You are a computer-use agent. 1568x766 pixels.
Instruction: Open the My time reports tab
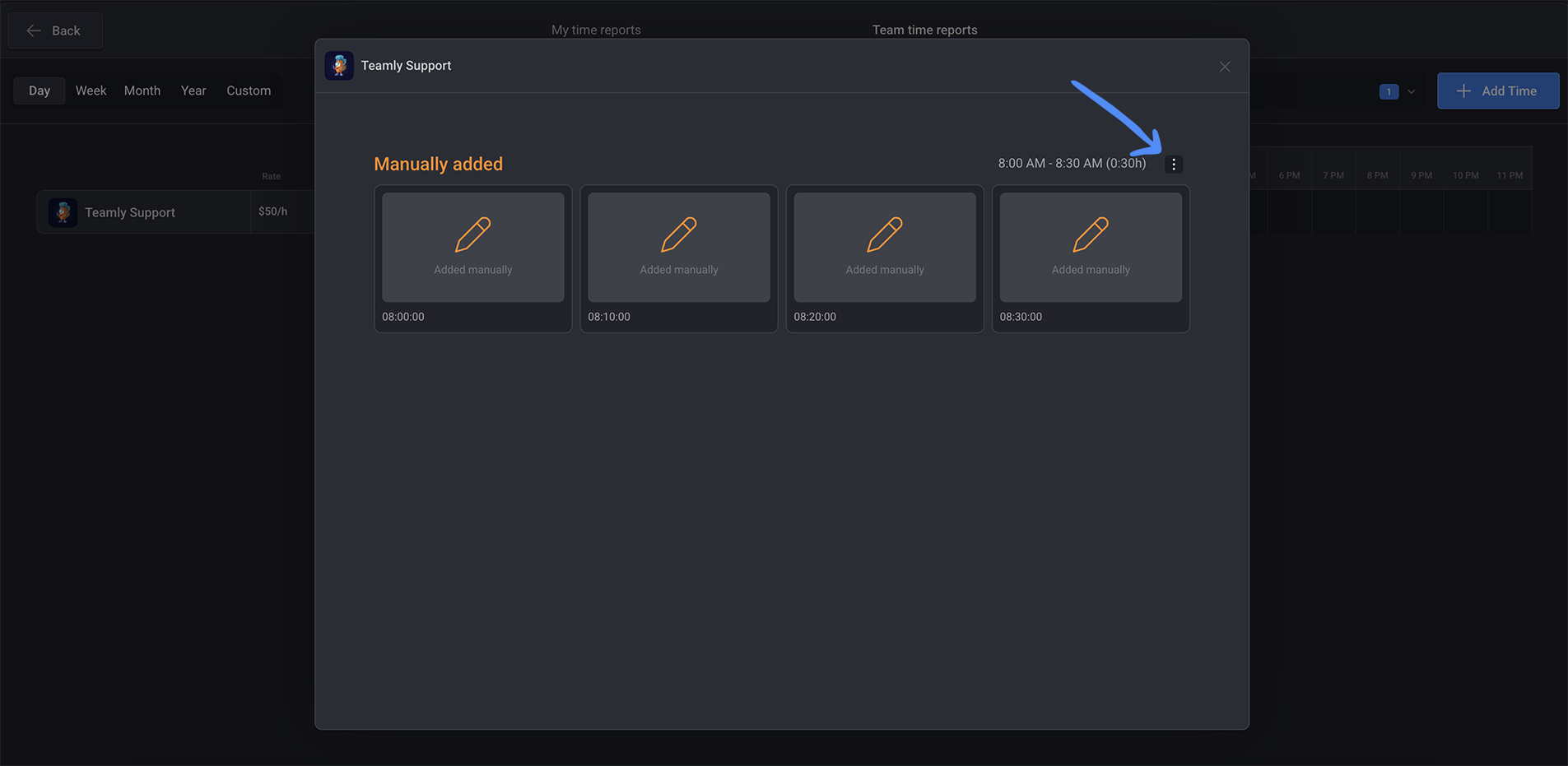coord(596,30)
